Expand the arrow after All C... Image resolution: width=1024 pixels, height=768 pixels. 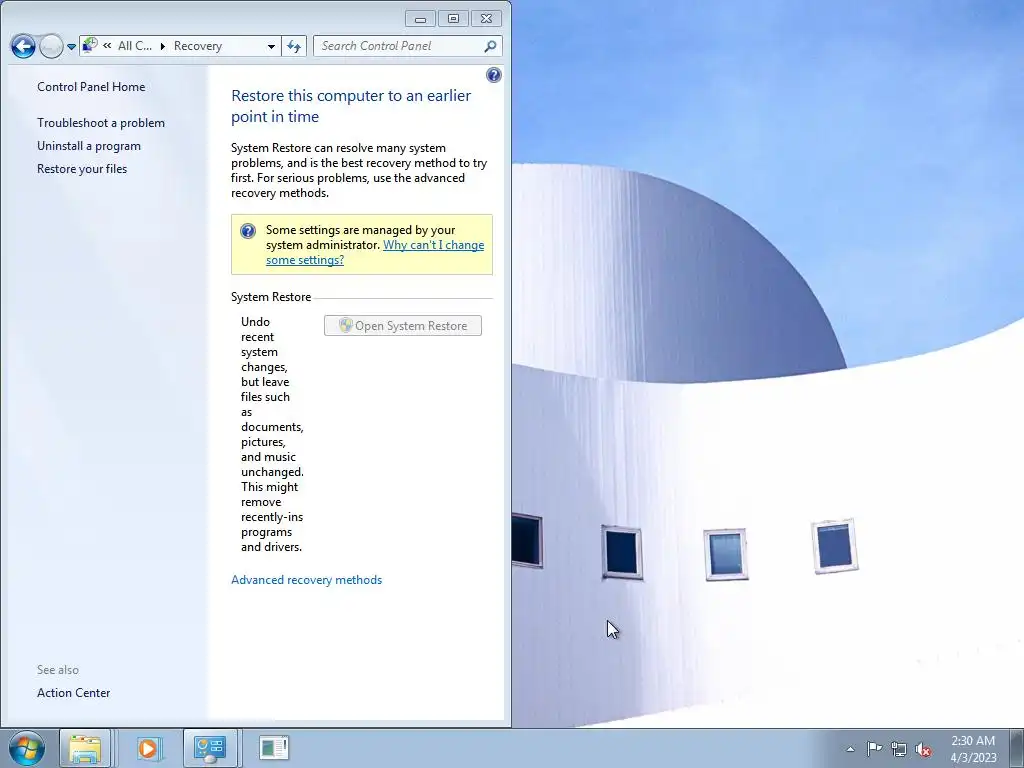point(163,46)
